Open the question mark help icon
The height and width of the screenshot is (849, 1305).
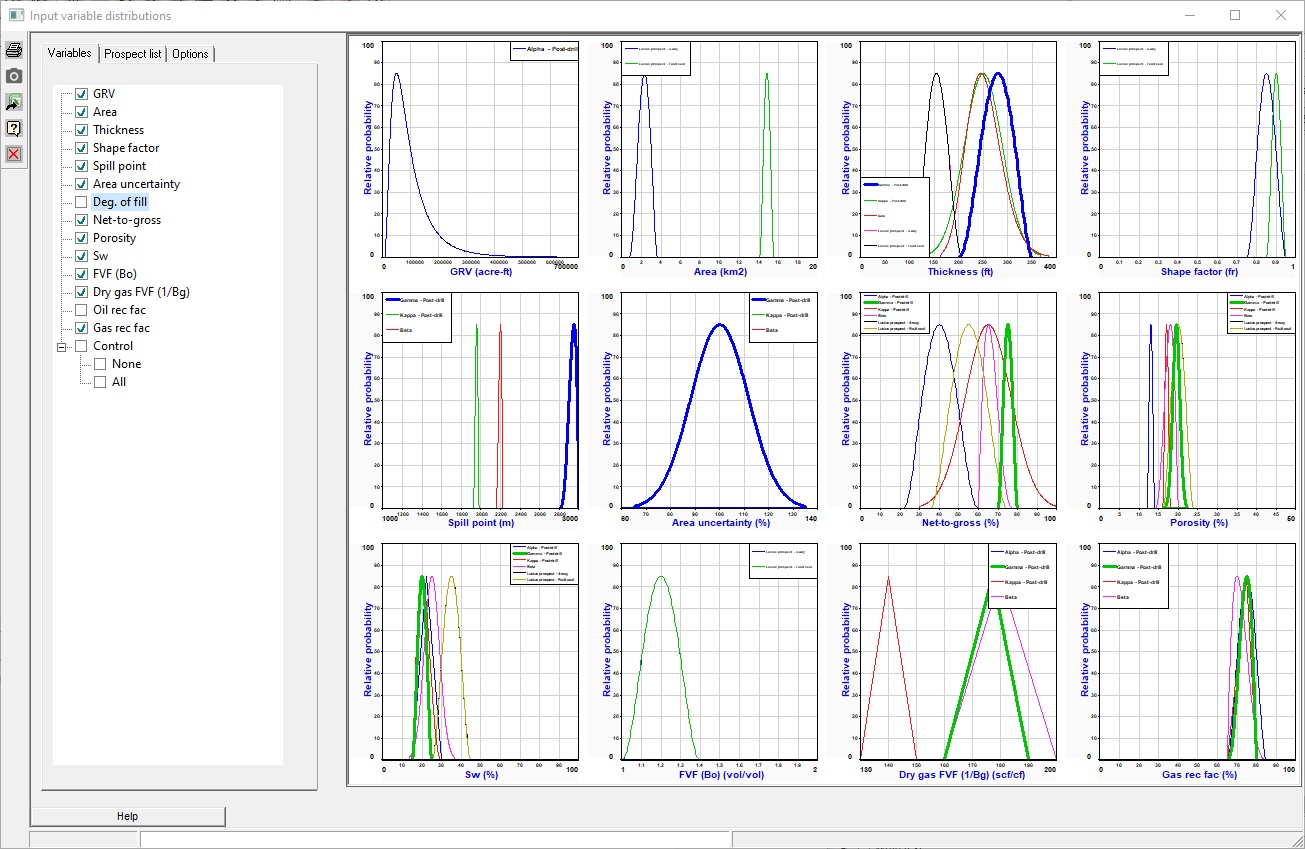click(14, 128)
